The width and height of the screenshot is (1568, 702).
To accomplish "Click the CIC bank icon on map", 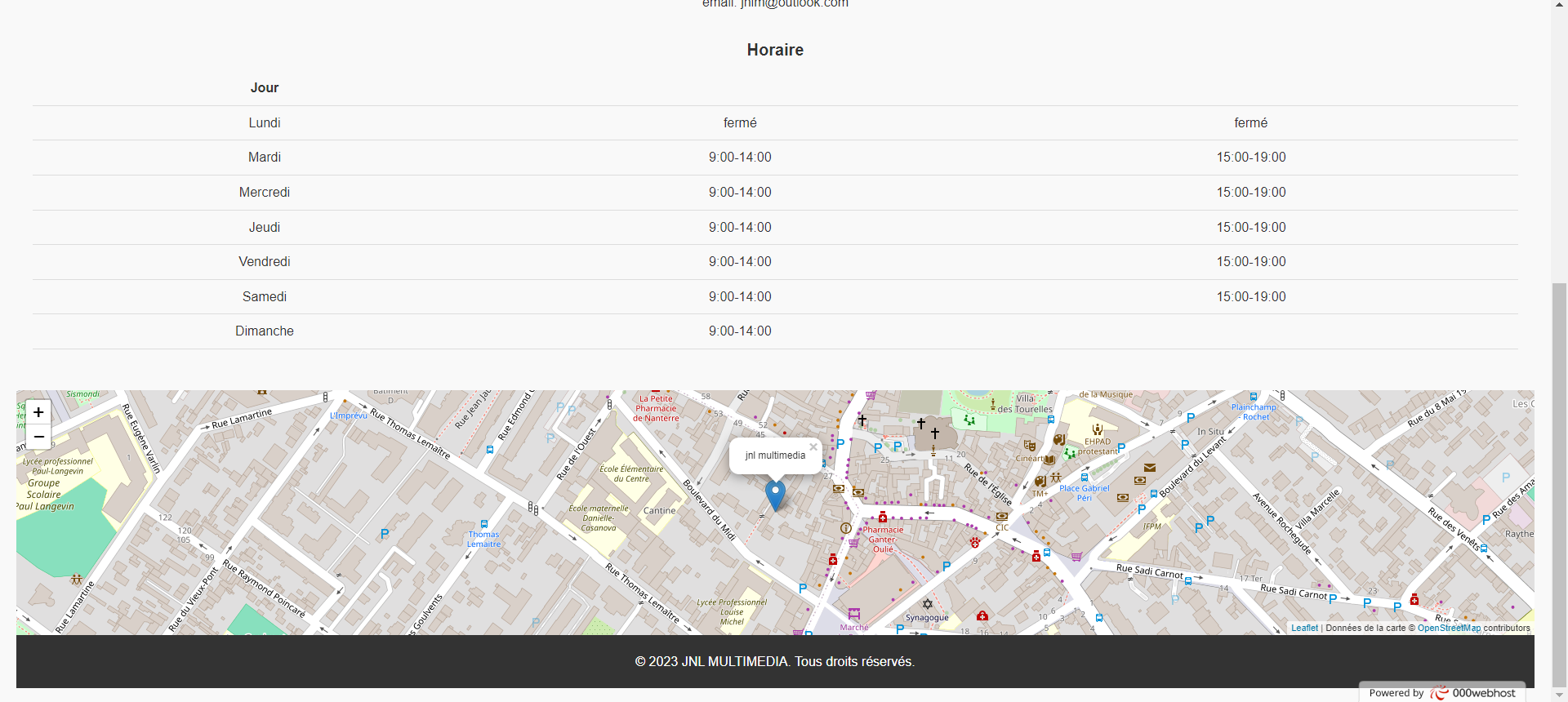I will coord(1002,516).
